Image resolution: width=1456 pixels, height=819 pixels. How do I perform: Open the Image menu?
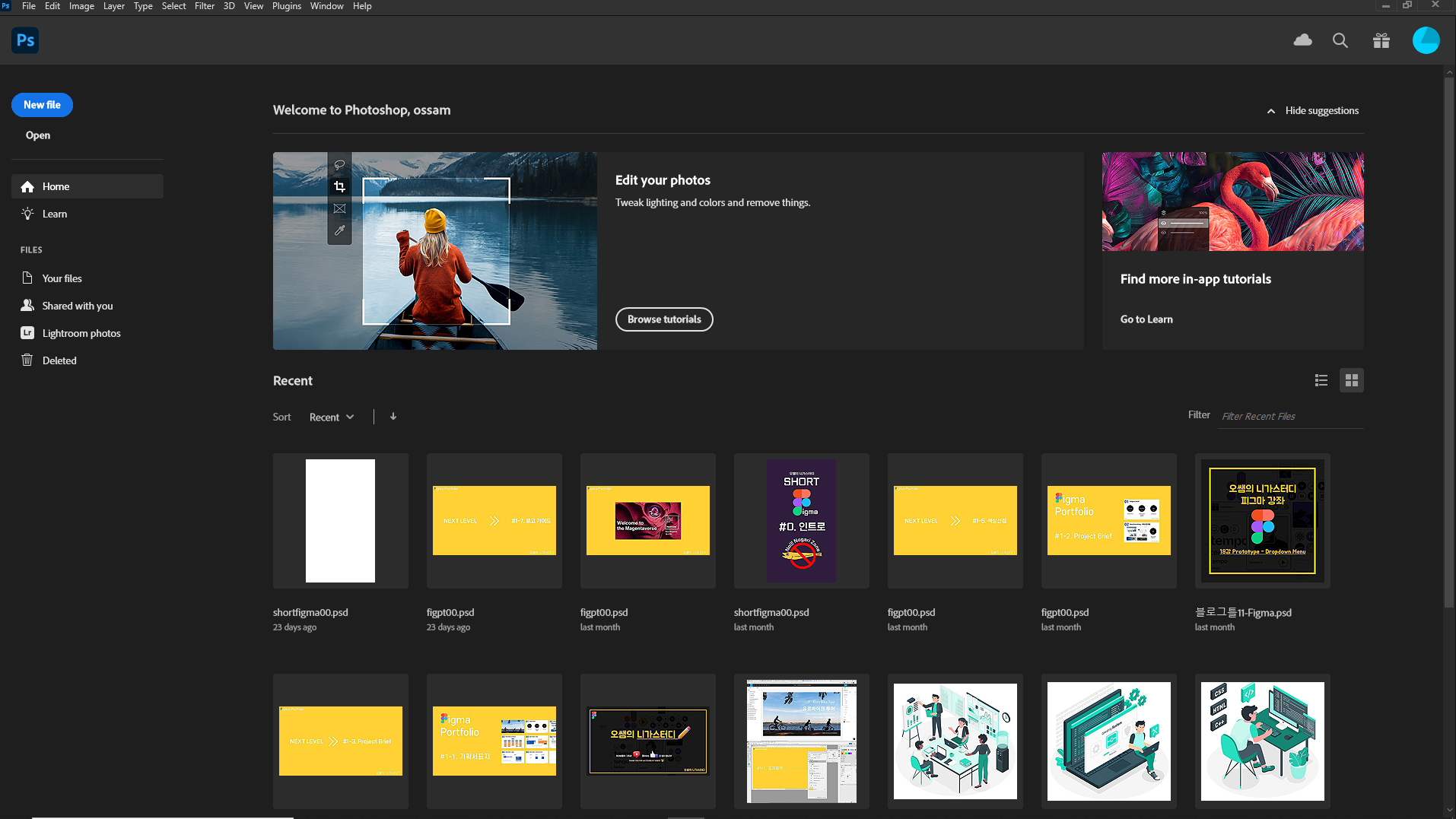point(81,6)
